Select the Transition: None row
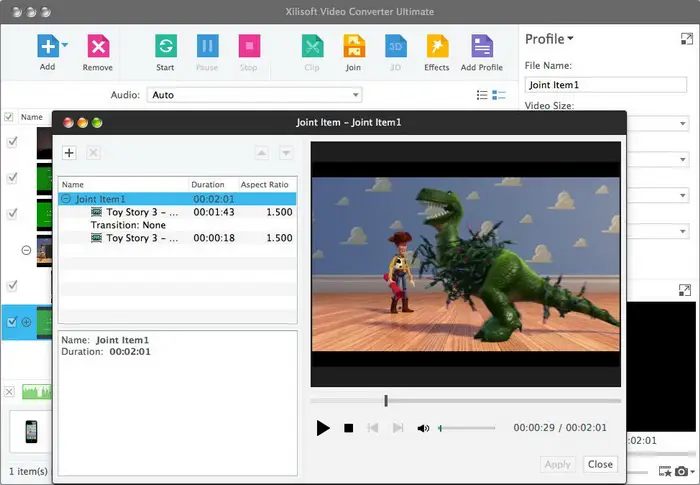The height and width of the screenshot is (485, 700). click(177, 225)
